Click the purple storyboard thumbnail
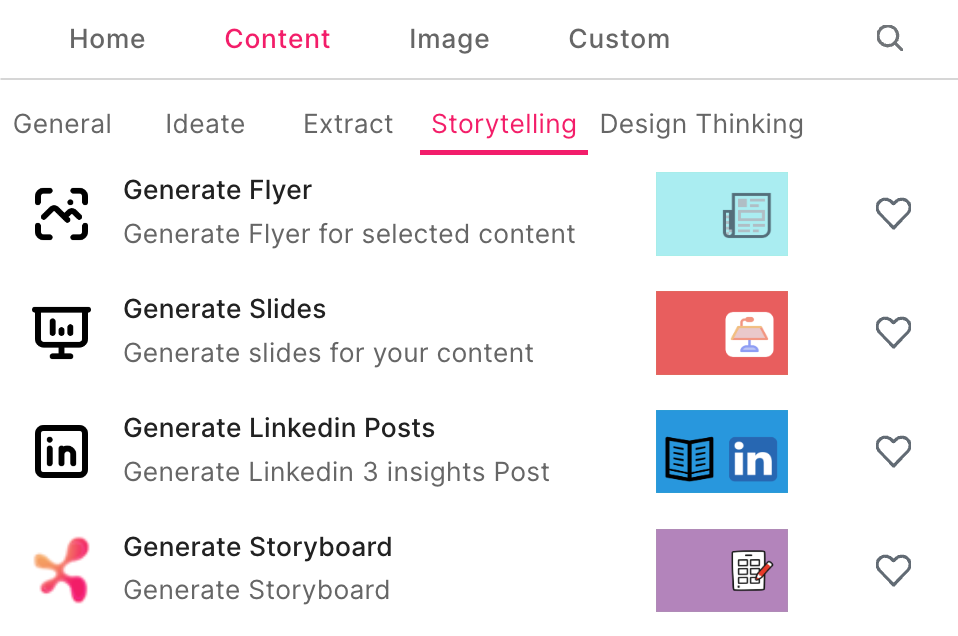This screenshot has width=958, height=636. (722, 571)
